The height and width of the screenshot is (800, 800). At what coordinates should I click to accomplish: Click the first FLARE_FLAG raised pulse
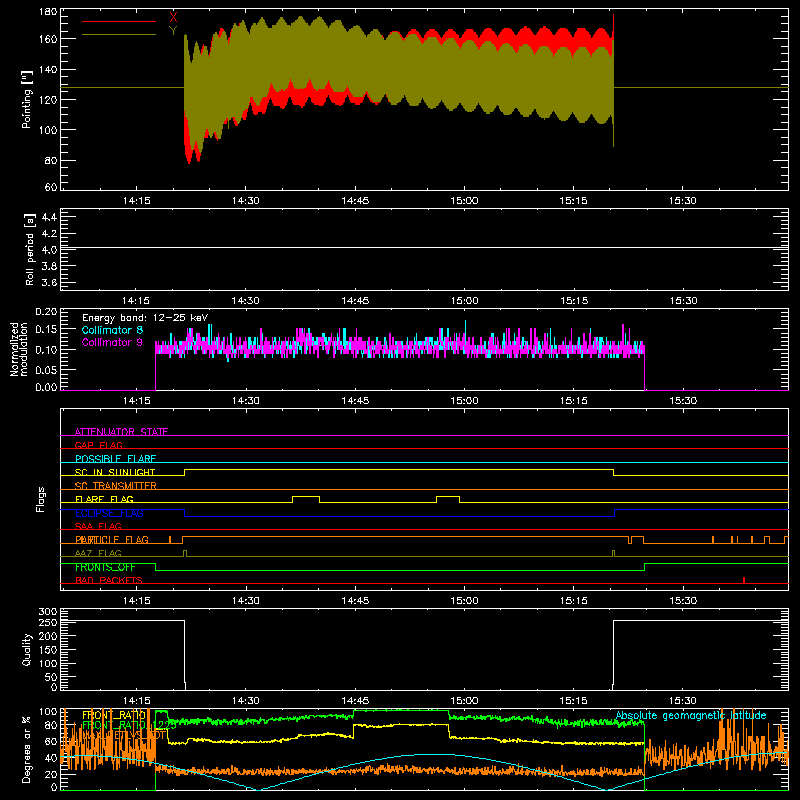(306, 496)
